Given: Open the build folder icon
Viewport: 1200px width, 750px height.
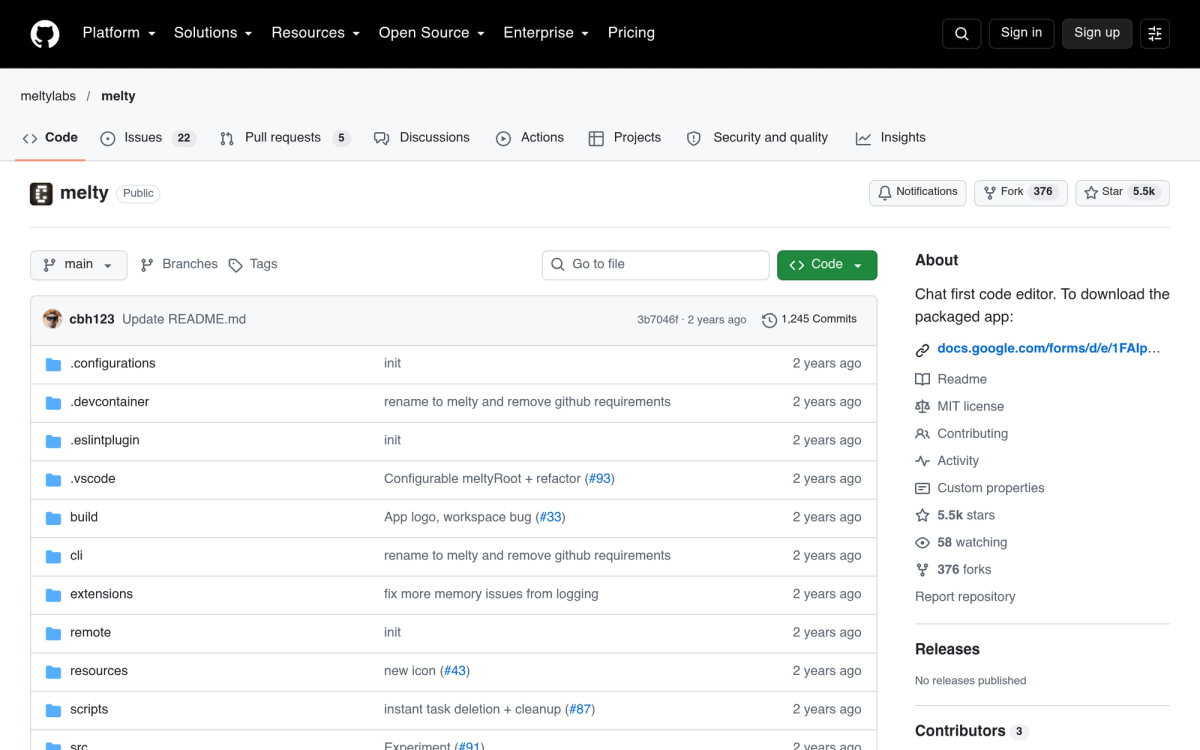Looking at the screenshot, I should 53,518.
